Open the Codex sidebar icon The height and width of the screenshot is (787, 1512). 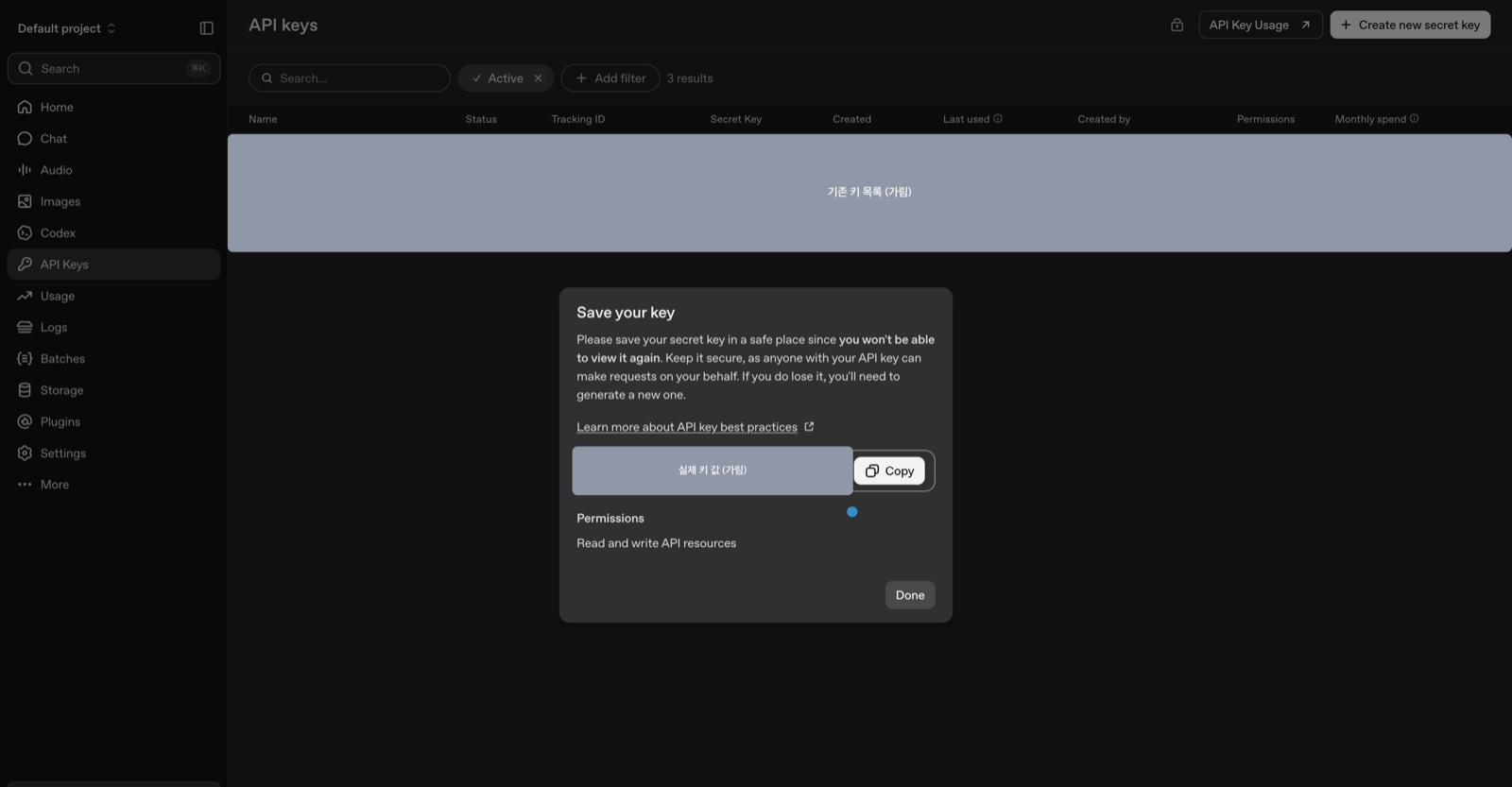25,232
